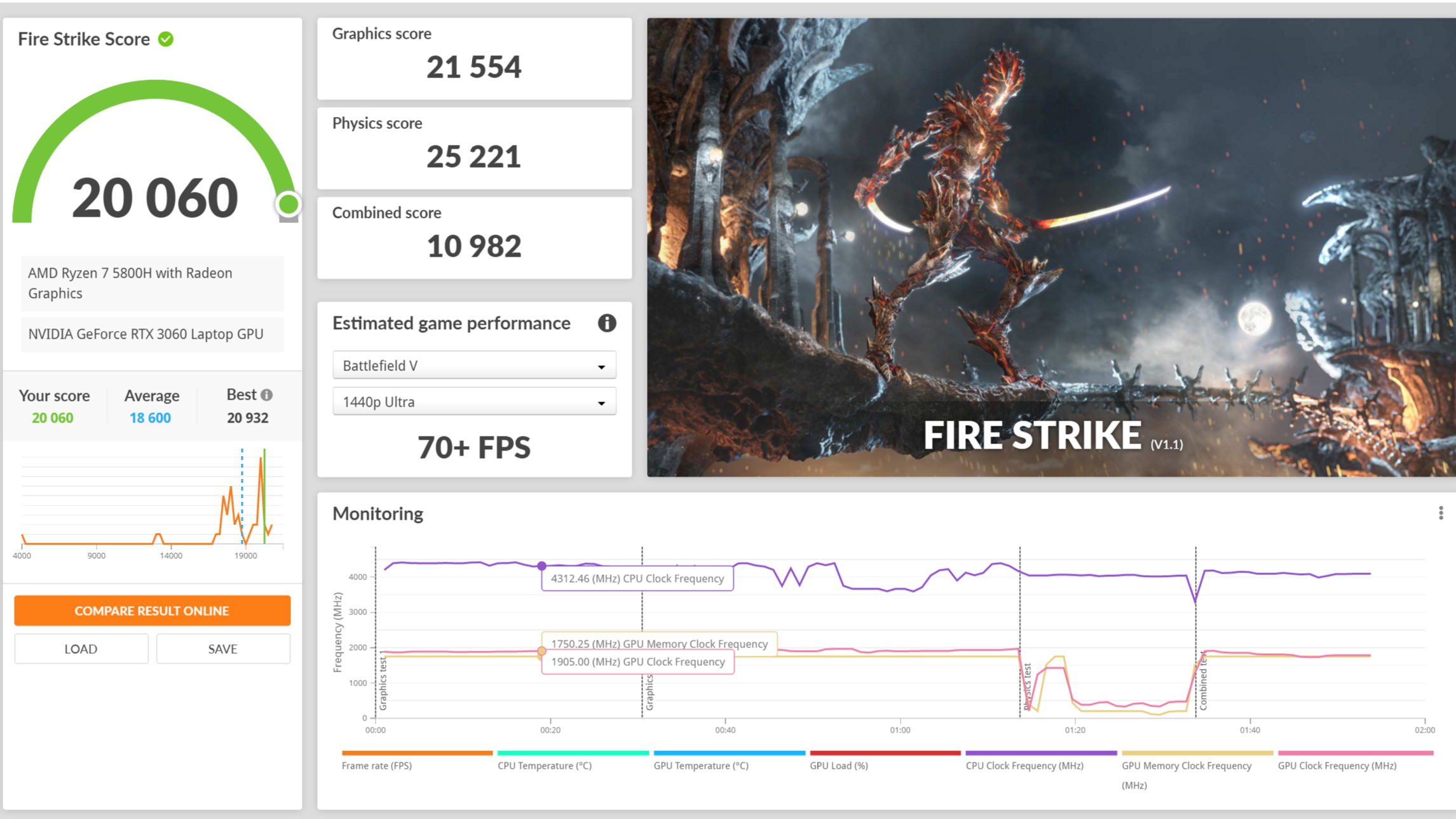Screen dimensions: 1456x819
Task: Open the Monitoring three-dots menu
Action: [1440, 513]
